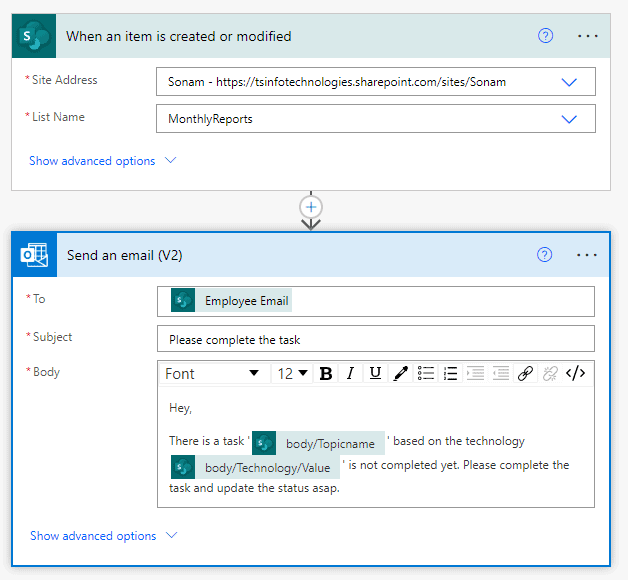Click the body/Technology/Value dynamic token
Screen dimensions: 628x580
[255, 467]
